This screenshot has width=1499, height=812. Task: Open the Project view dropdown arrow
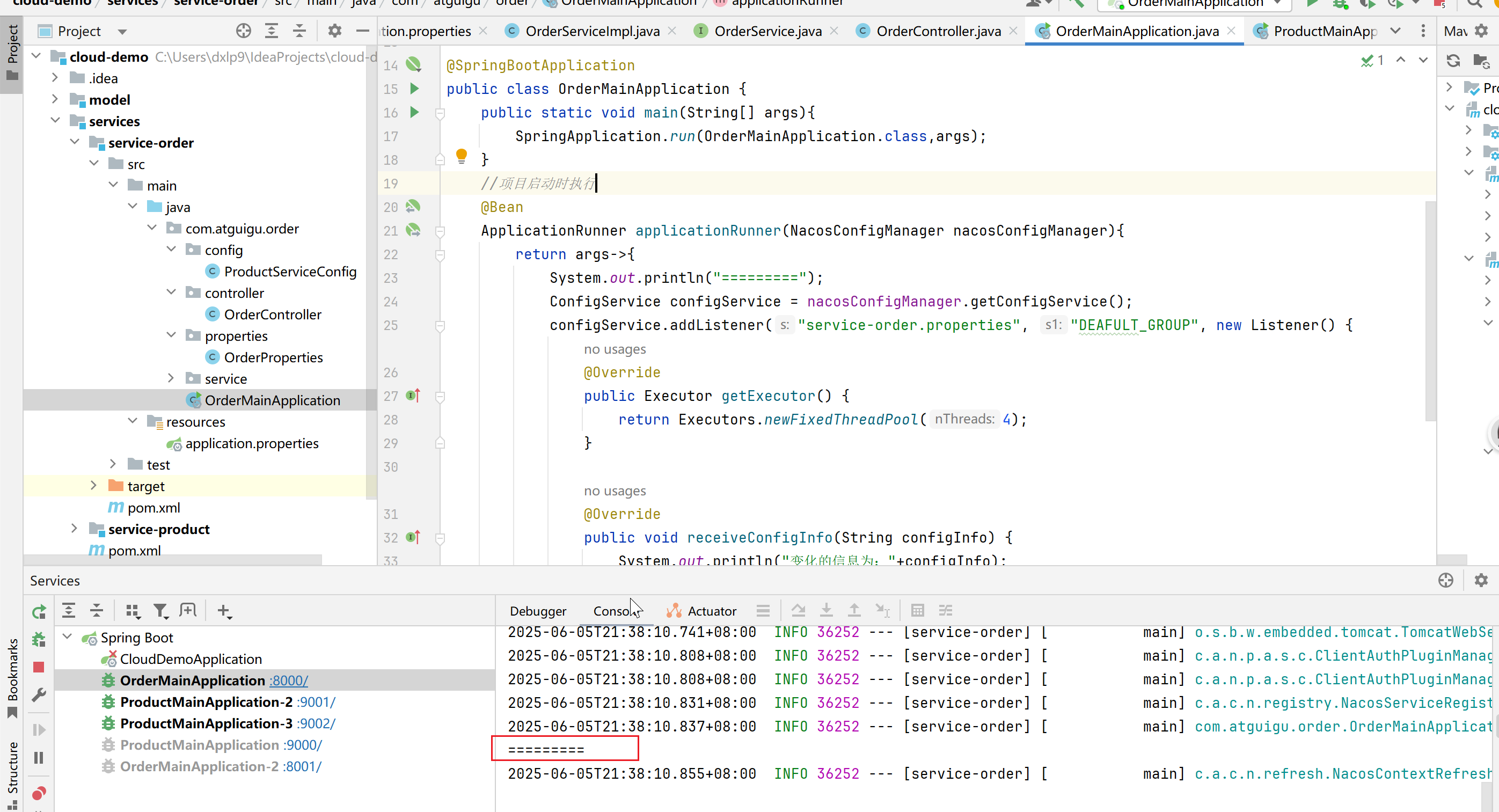(122, 32)
